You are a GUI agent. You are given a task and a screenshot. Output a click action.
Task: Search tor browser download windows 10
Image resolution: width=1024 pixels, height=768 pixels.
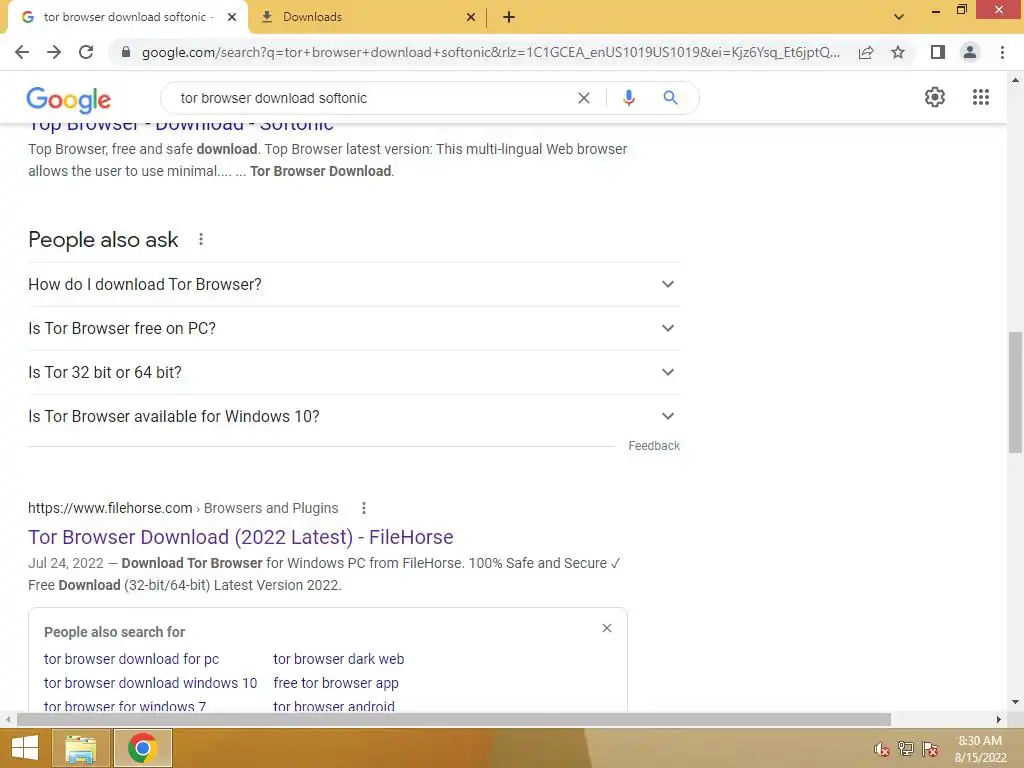coord(150,683)
